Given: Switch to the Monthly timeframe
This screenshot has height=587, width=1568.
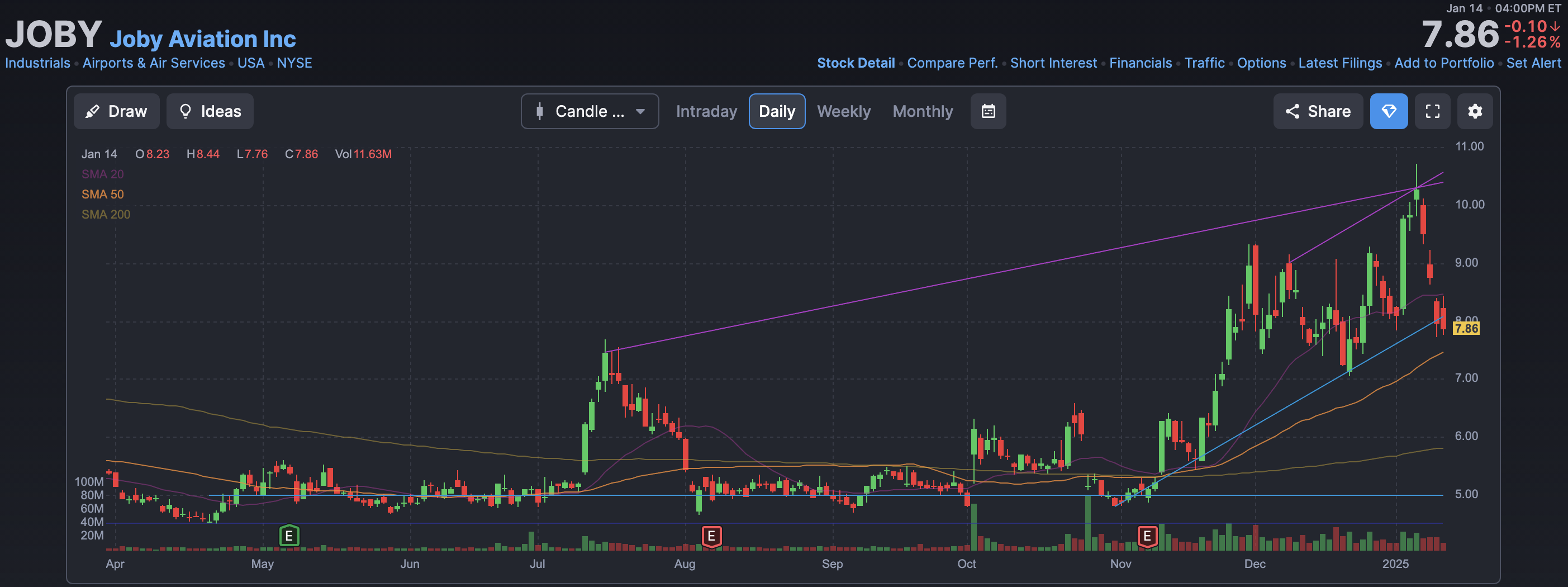Looking at the screenshot, I should (x=923, y=111).
